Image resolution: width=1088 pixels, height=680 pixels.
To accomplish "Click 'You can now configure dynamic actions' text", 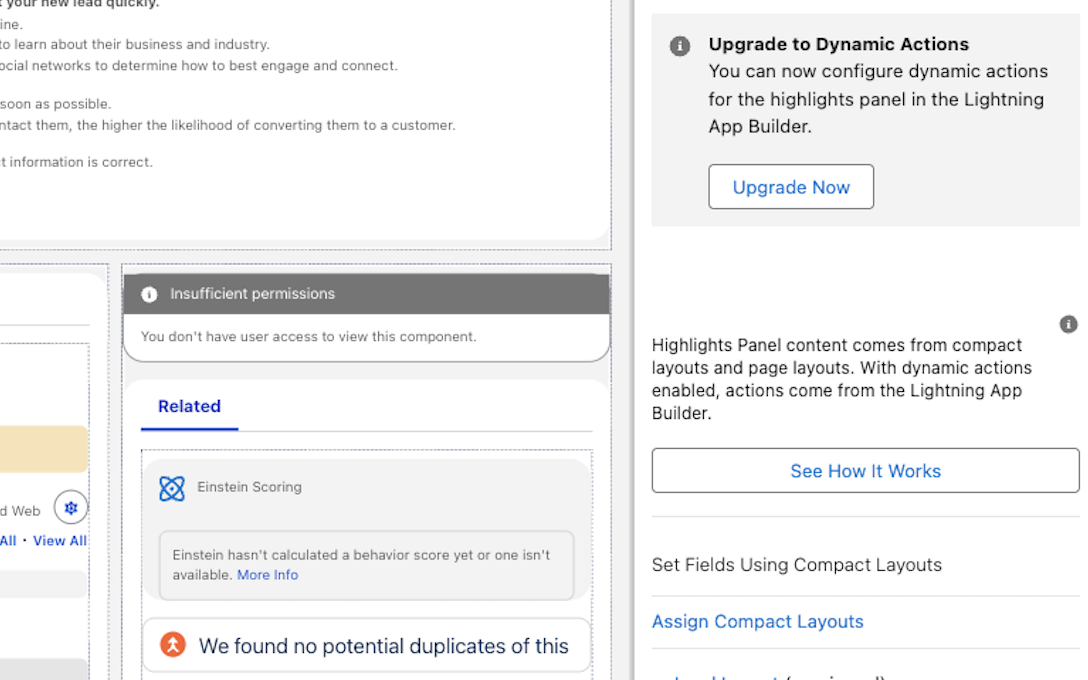I will 878,99.
